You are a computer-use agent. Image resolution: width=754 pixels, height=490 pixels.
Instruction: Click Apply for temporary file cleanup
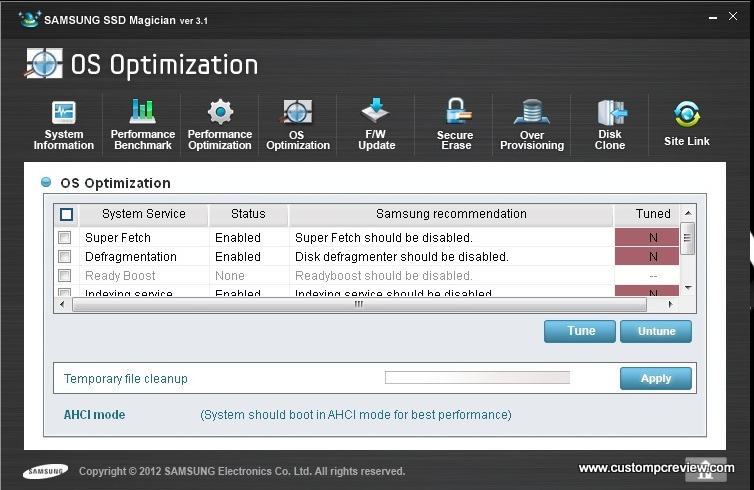(656, 378)
